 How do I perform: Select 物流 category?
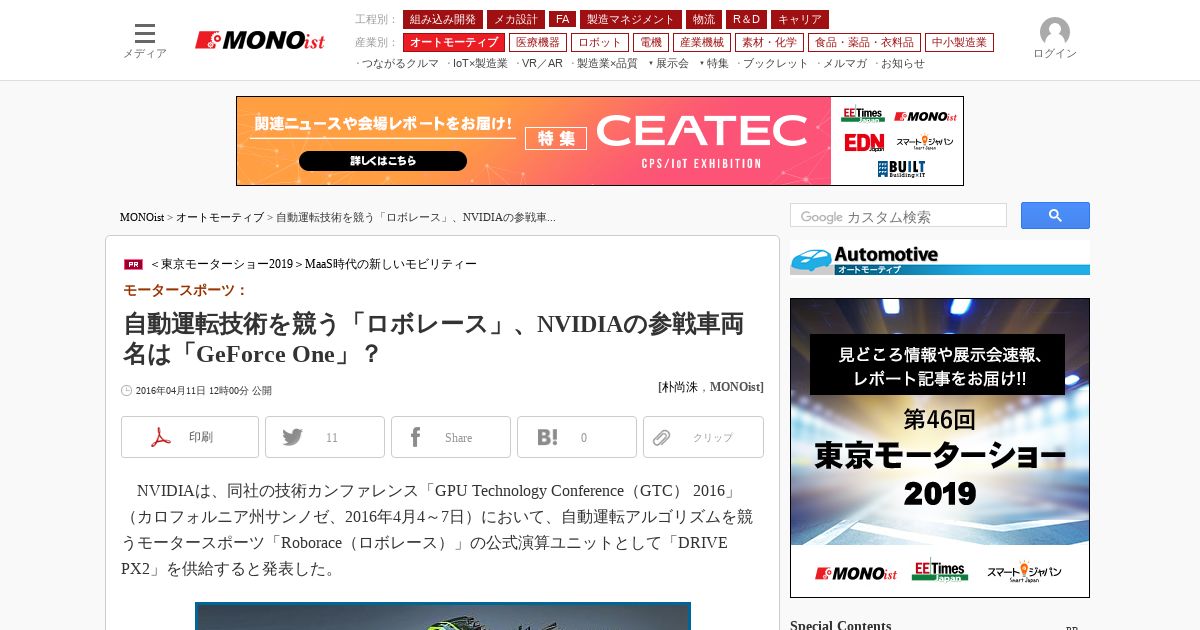[x=704, y=19]
